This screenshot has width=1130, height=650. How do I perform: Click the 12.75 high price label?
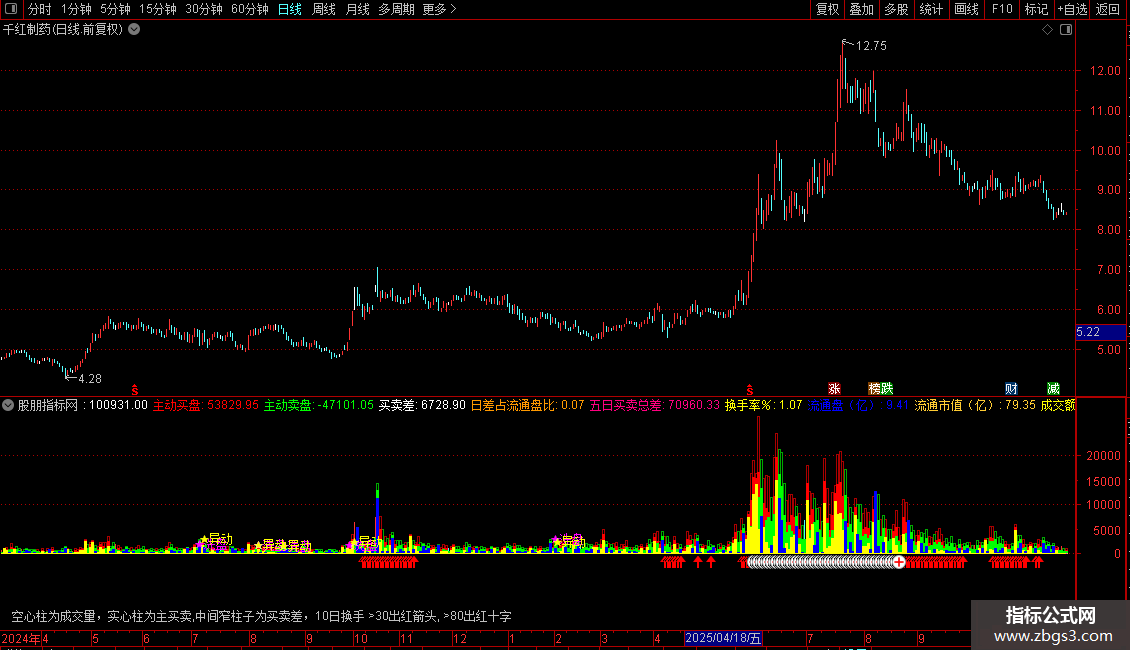pyautogui.click(x=871, y=45)
